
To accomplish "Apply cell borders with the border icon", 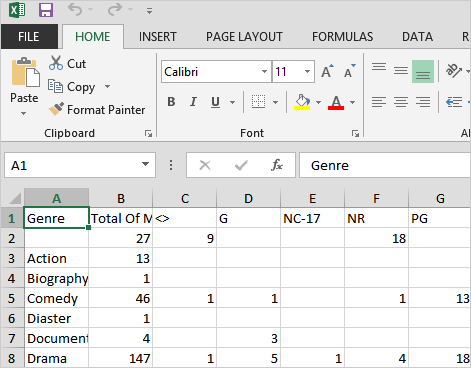I will (x=258, y=102).
